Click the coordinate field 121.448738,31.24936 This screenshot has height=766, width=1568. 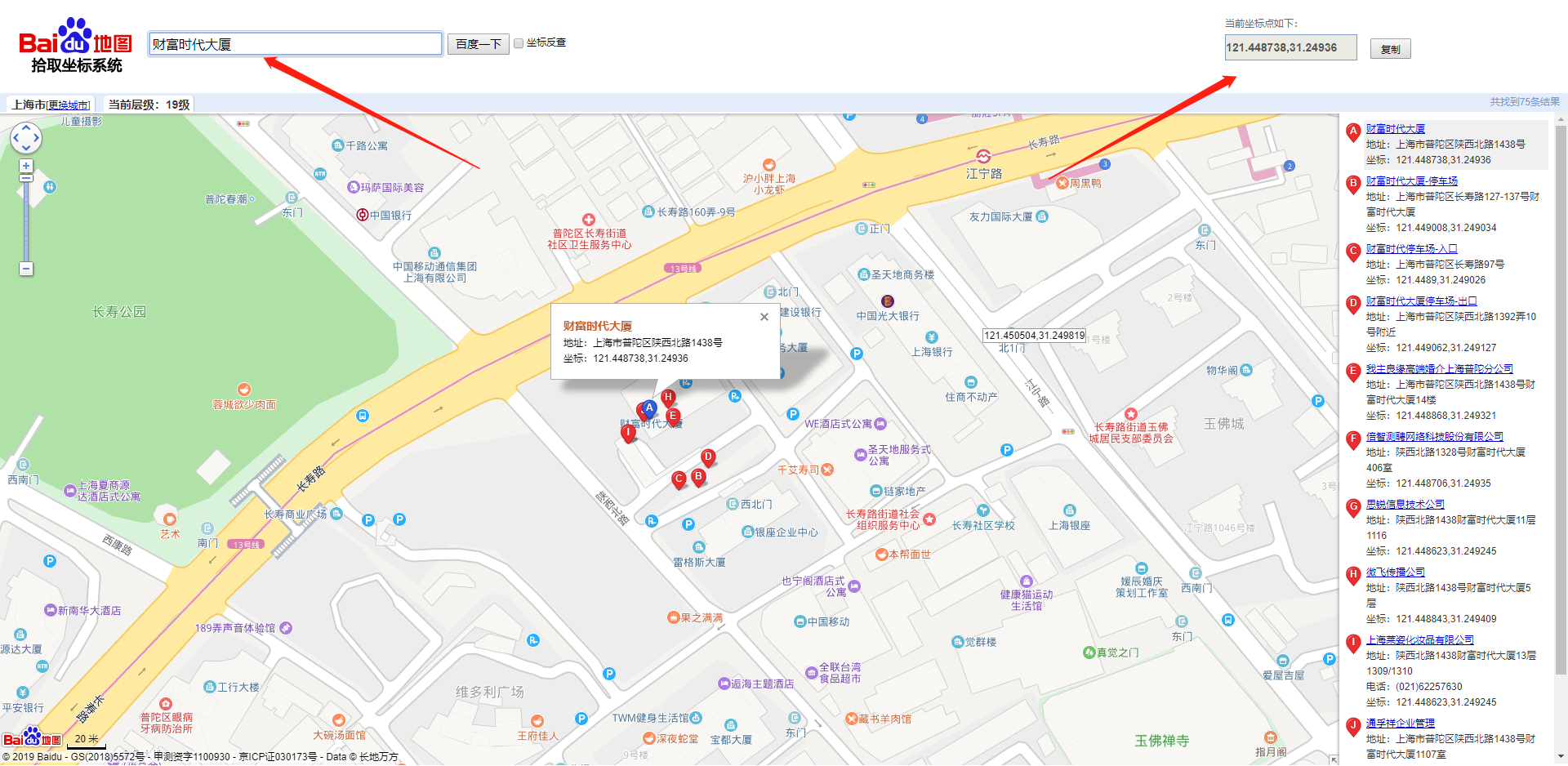pyautogui.click(x=1290, y=47)
